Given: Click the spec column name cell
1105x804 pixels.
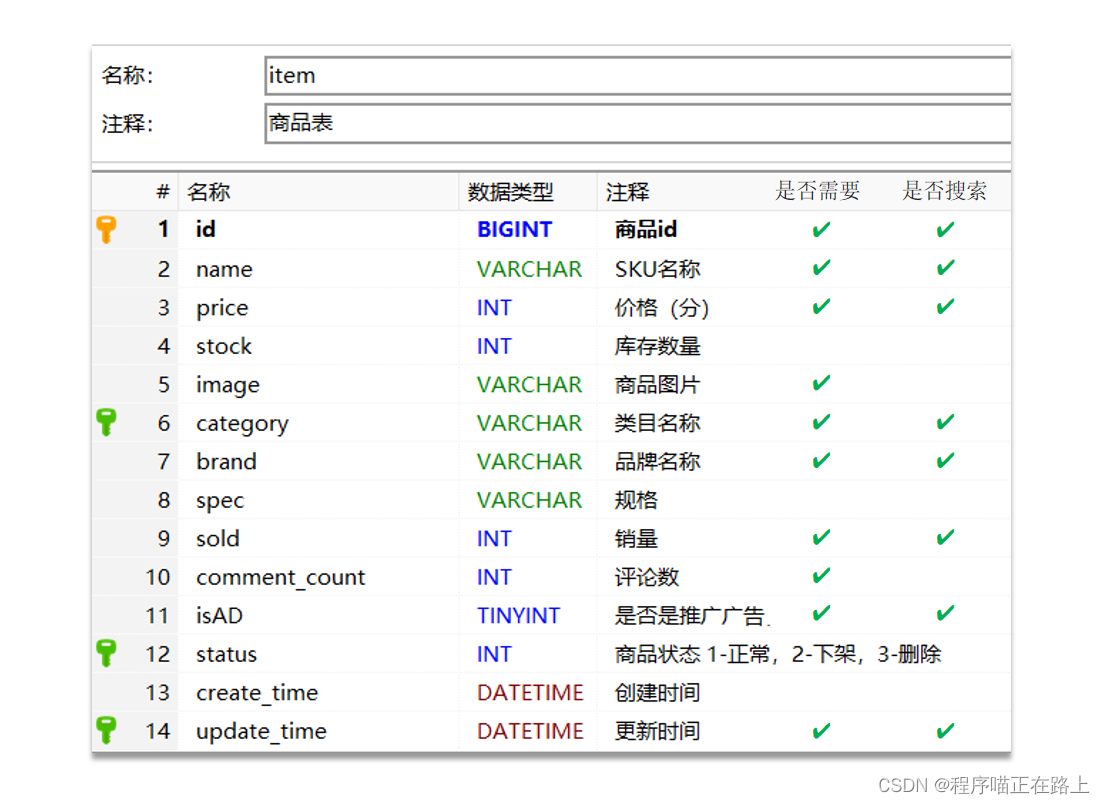Looking at the screenshot, I should pyautogui.click(x=220, y=501).
